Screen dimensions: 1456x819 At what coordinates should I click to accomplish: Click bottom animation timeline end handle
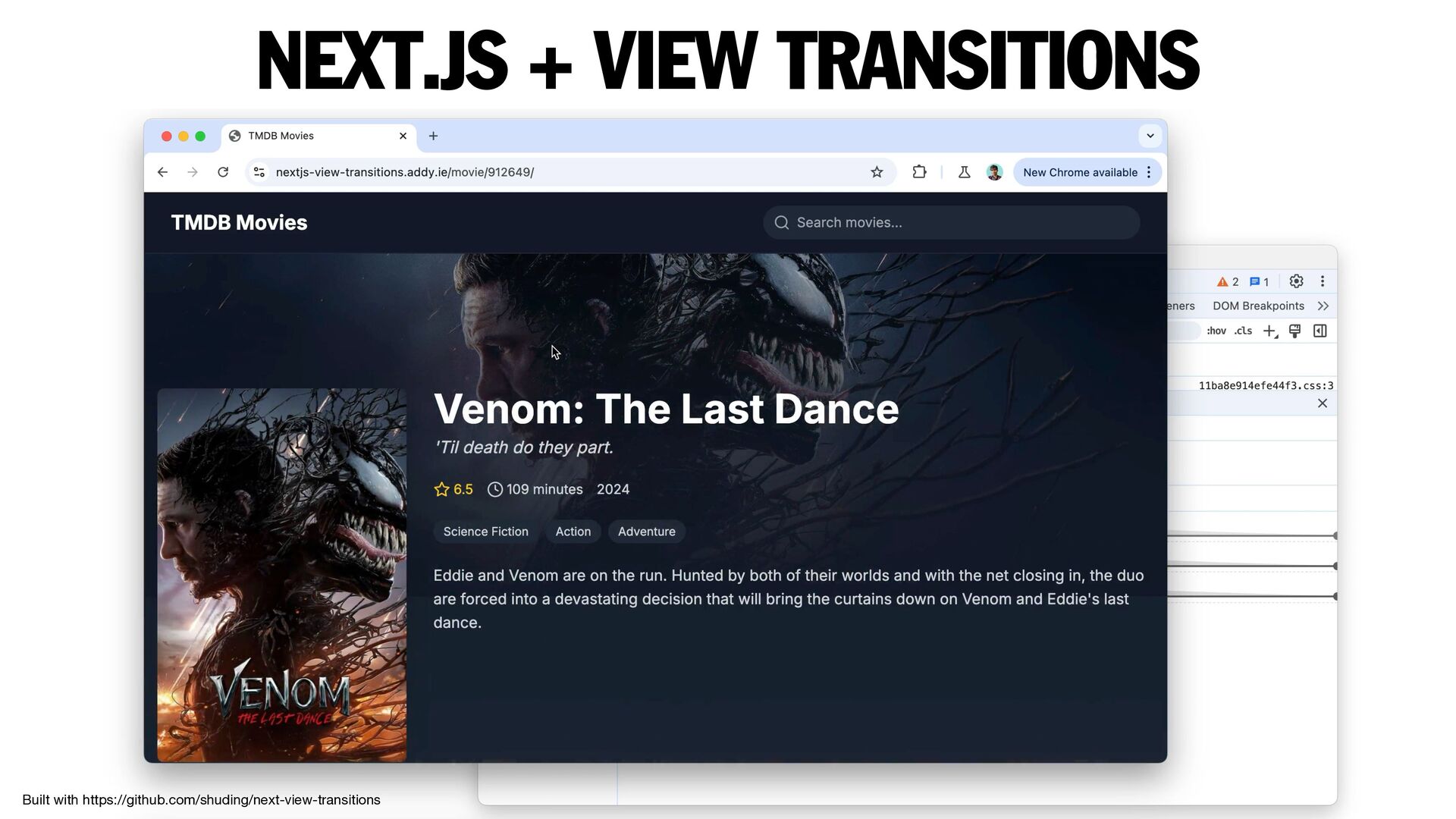(1335, 596)
